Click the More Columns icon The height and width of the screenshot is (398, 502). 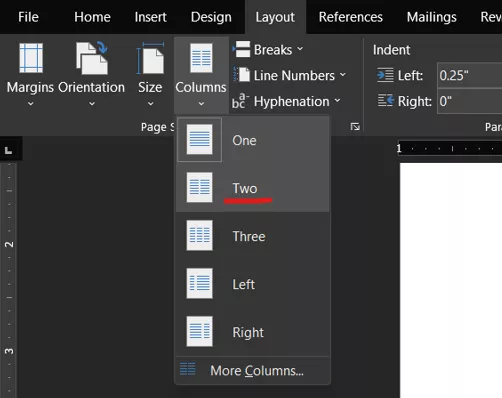click(x=188, y=369)
